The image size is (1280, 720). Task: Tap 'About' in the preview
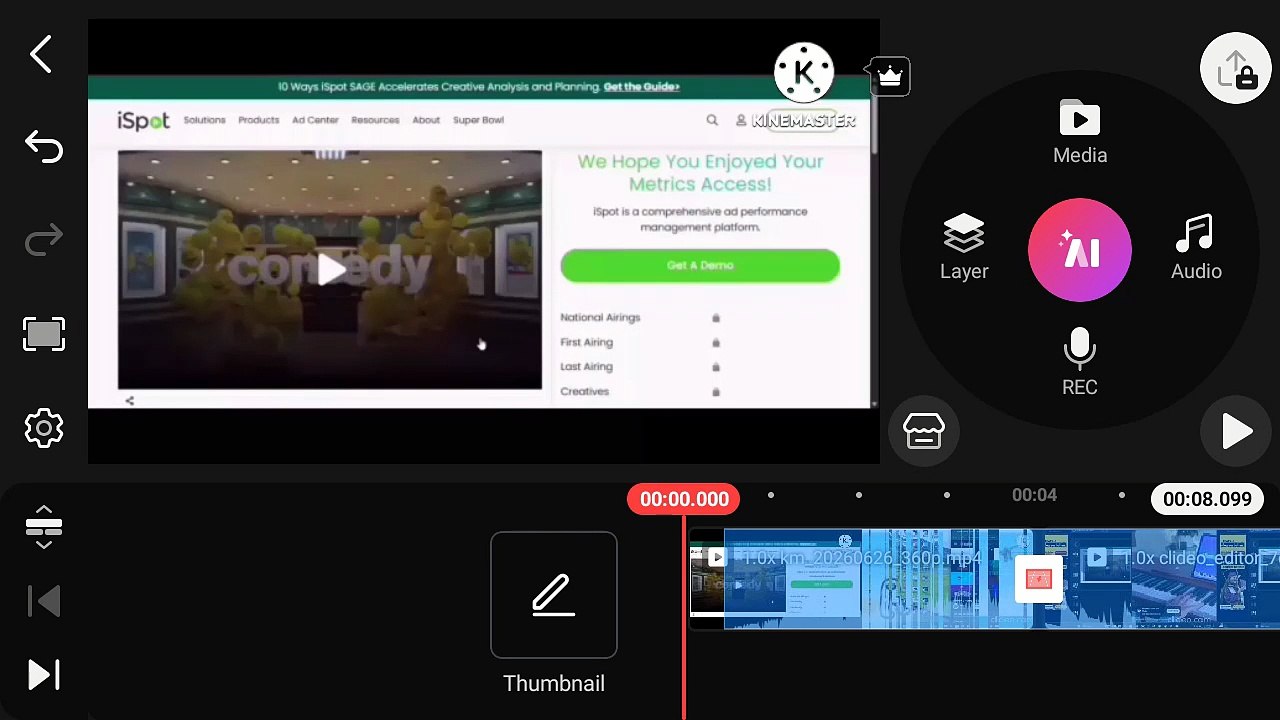point(426,120)
